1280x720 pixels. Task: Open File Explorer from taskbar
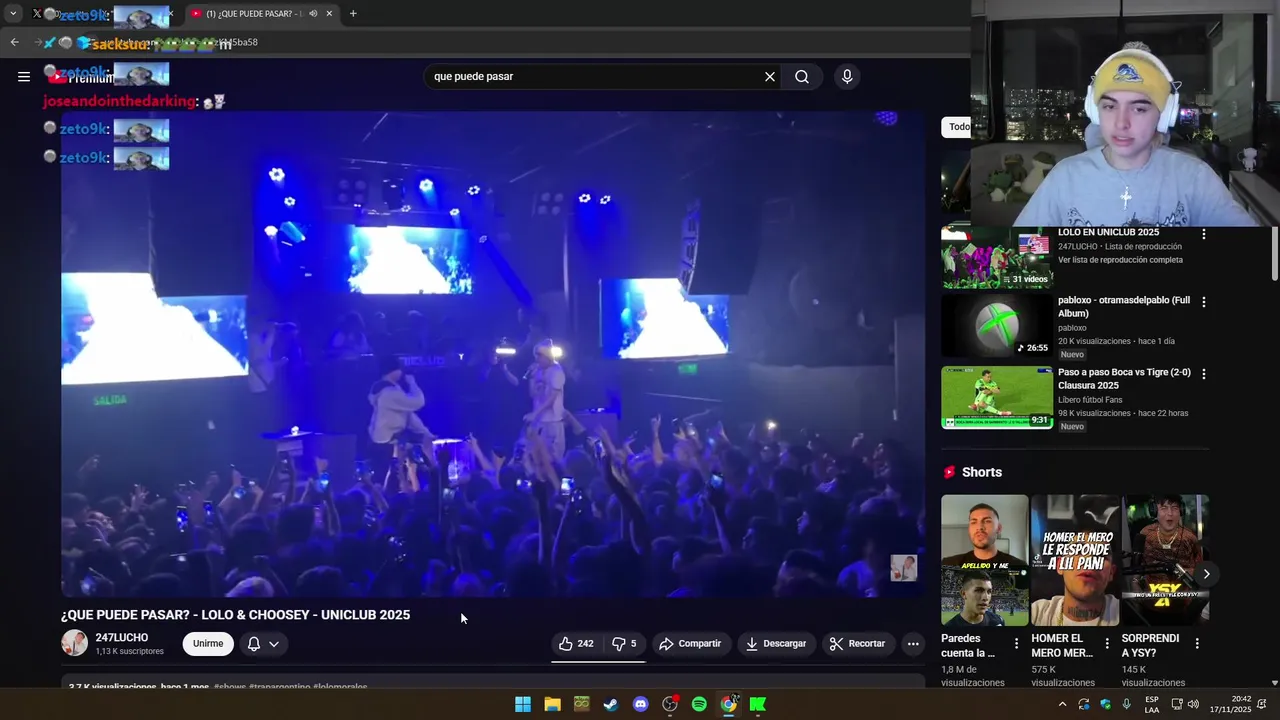(552, 704)
